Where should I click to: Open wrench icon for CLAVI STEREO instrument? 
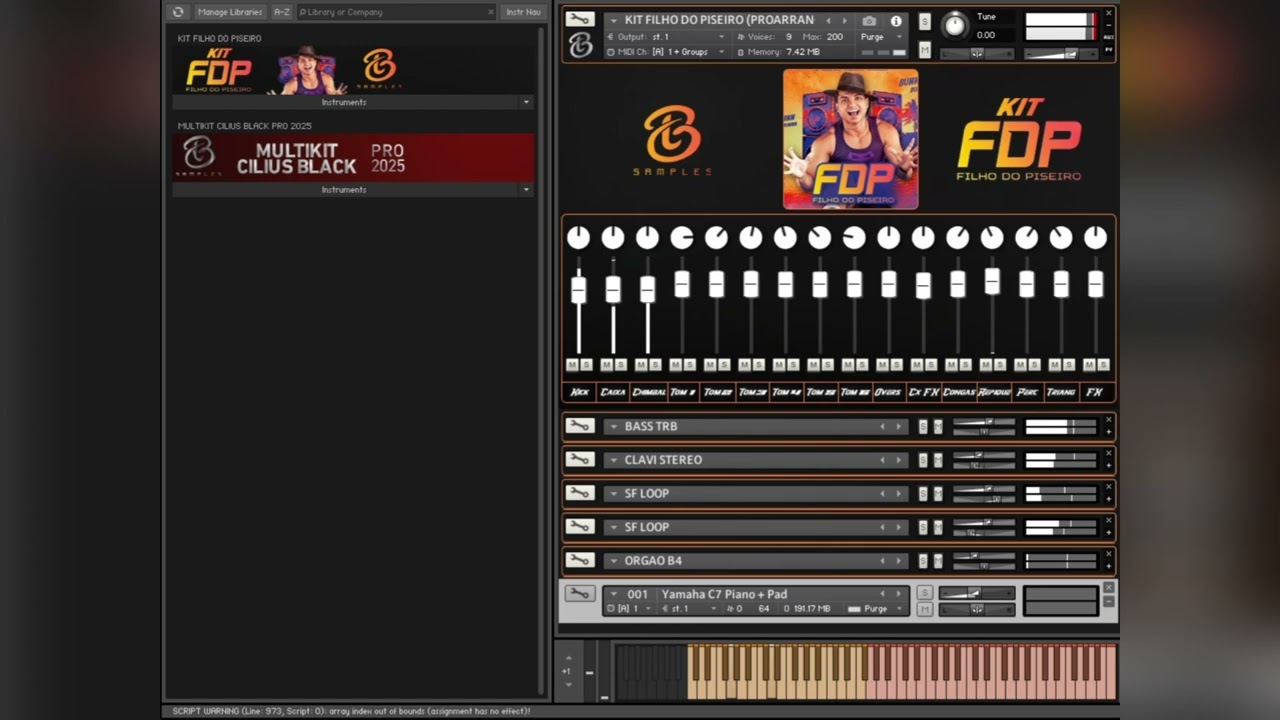point(580,460)
